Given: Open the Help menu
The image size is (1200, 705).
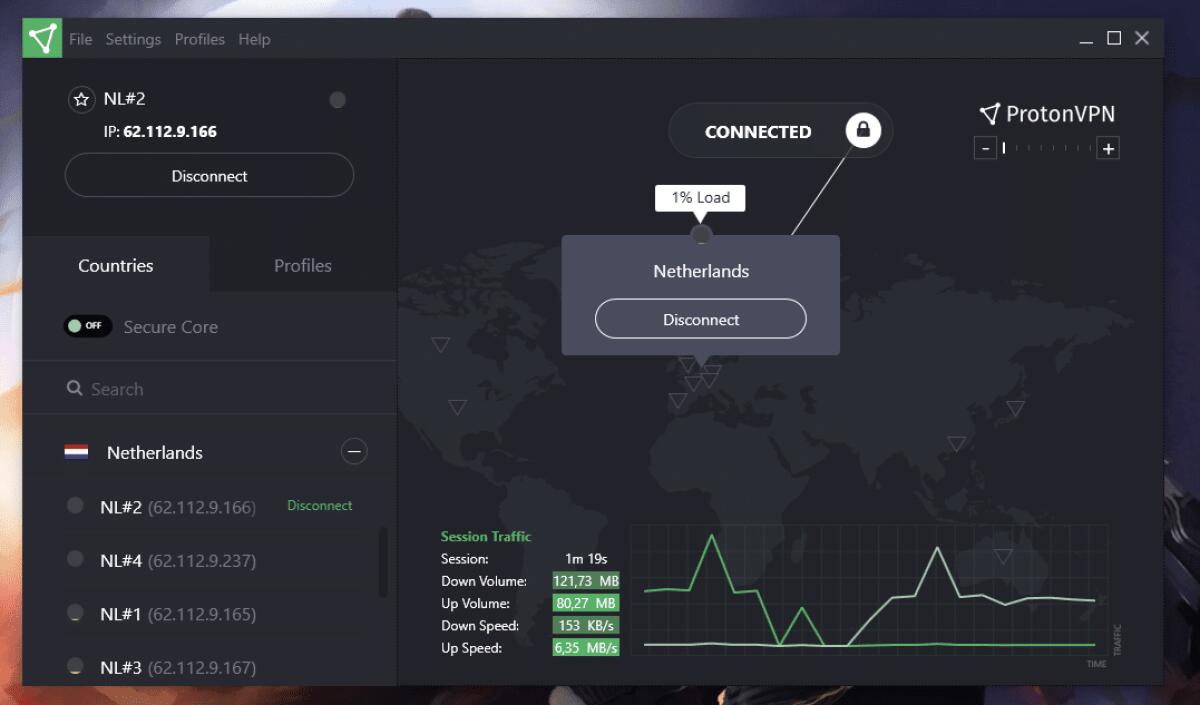Looking at the screenshot, I should (255, 39).
